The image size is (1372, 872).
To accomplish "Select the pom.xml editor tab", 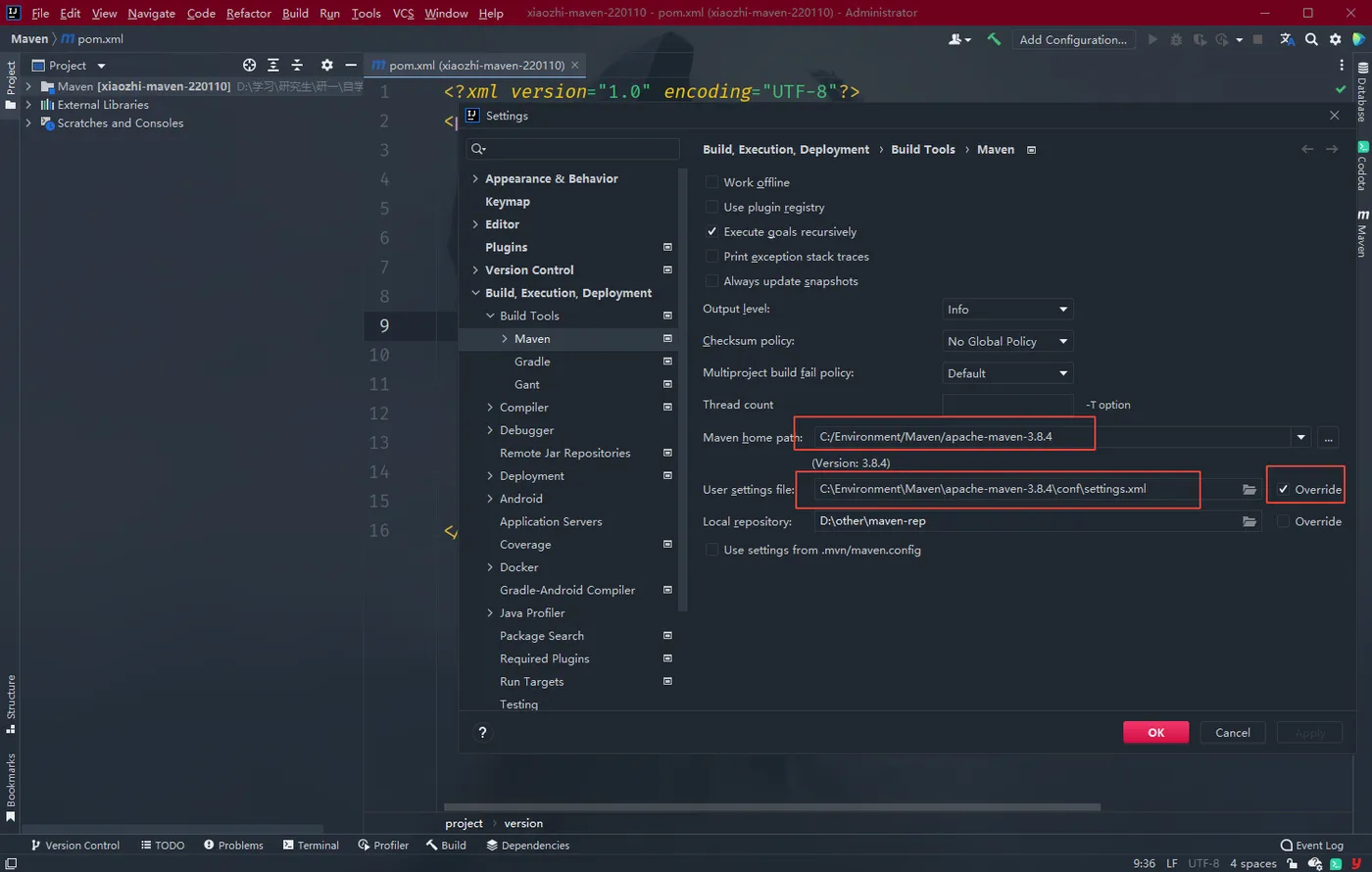I will (x=475, y=65).
